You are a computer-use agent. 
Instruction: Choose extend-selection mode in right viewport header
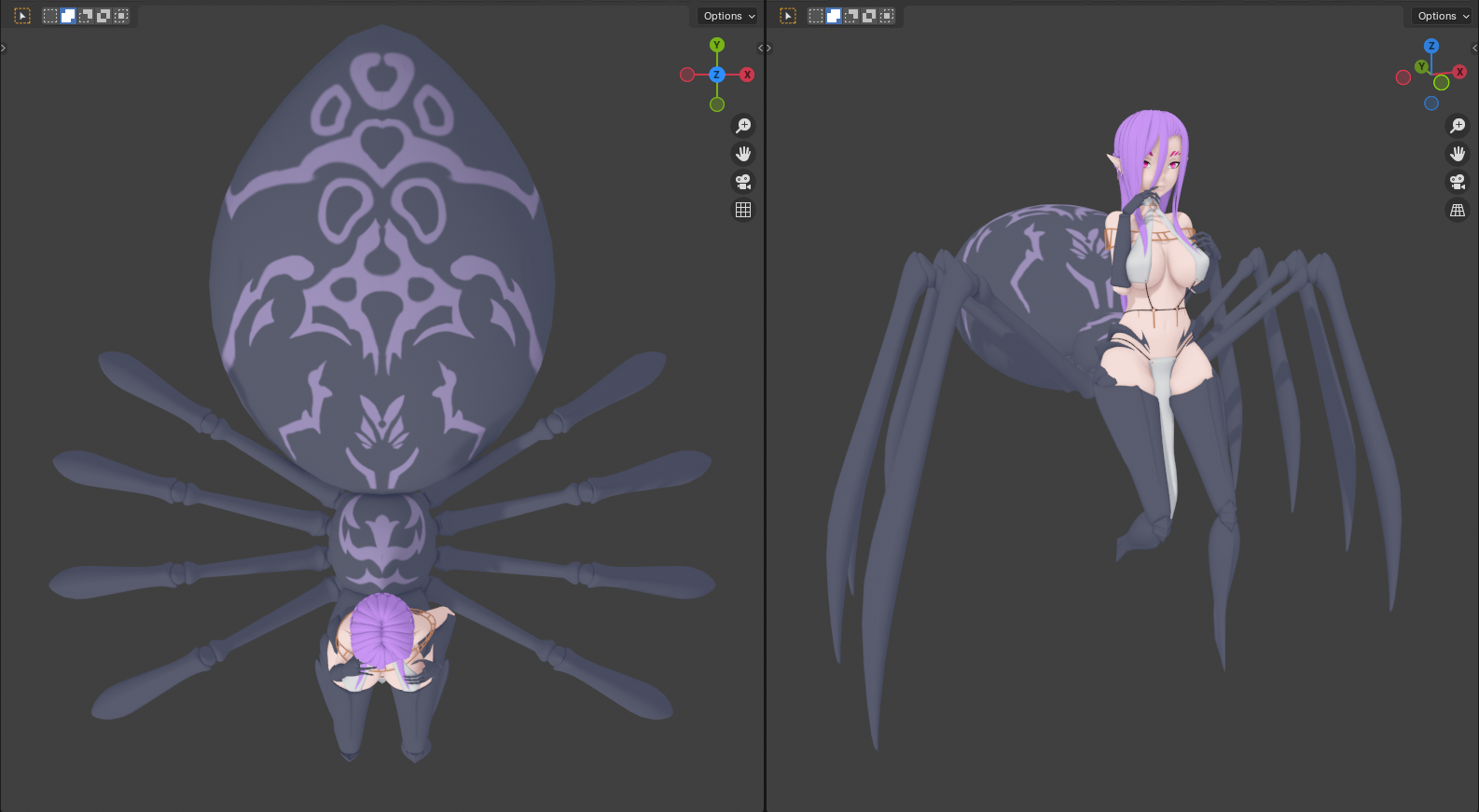pyautogui.click(x=834, y=16)
